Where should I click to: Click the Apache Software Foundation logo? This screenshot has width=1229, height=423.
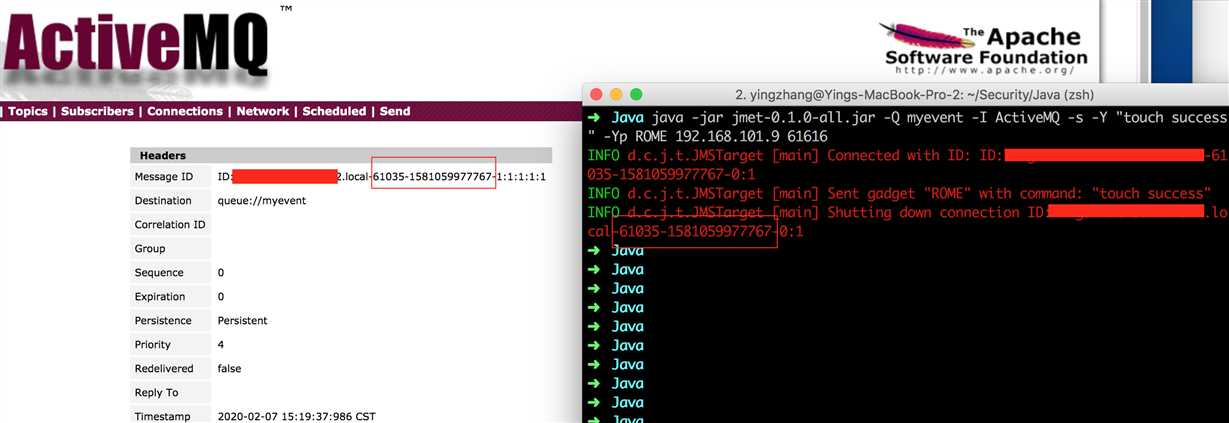pos(983,48)
